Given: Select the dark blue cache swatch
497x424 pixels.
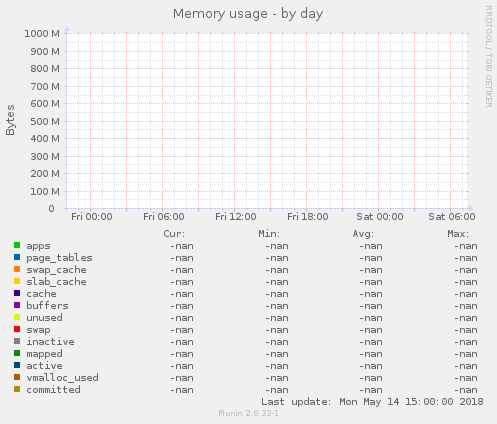Looking at the screenshot, I should (x=17, y=293).
